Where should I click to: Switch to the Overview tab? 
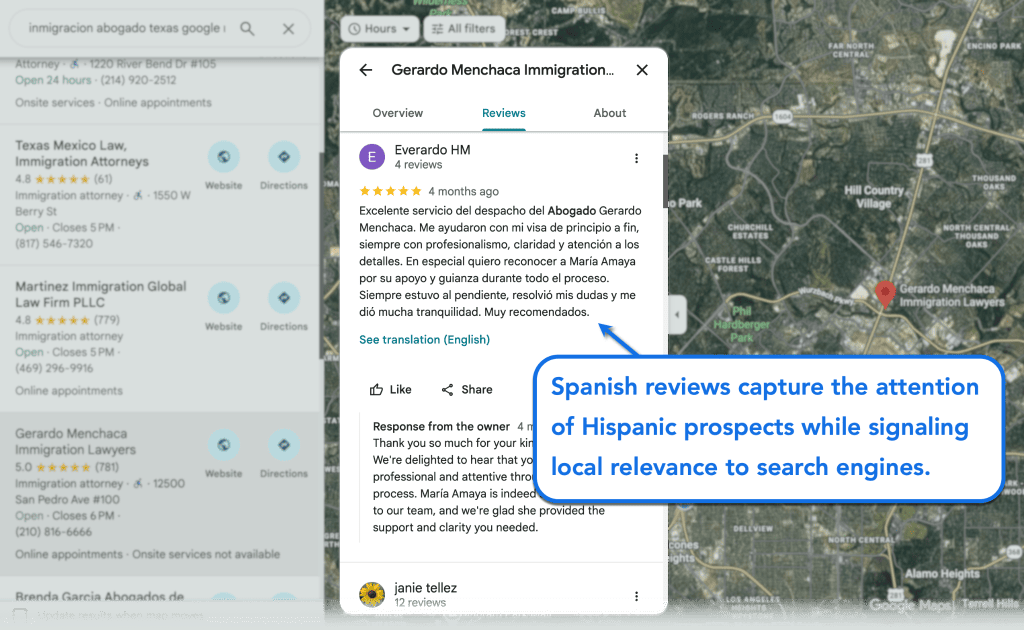(x=398, y=113)
